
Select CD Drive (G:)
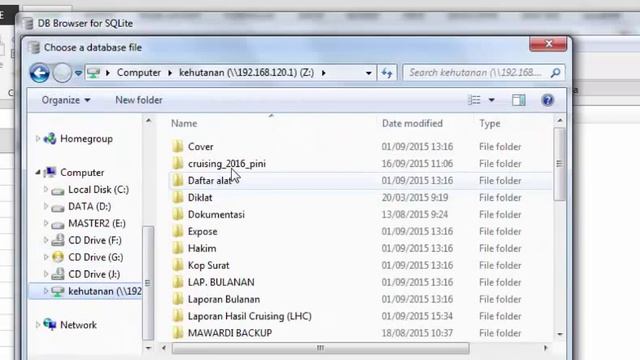[x=96, y=258]
